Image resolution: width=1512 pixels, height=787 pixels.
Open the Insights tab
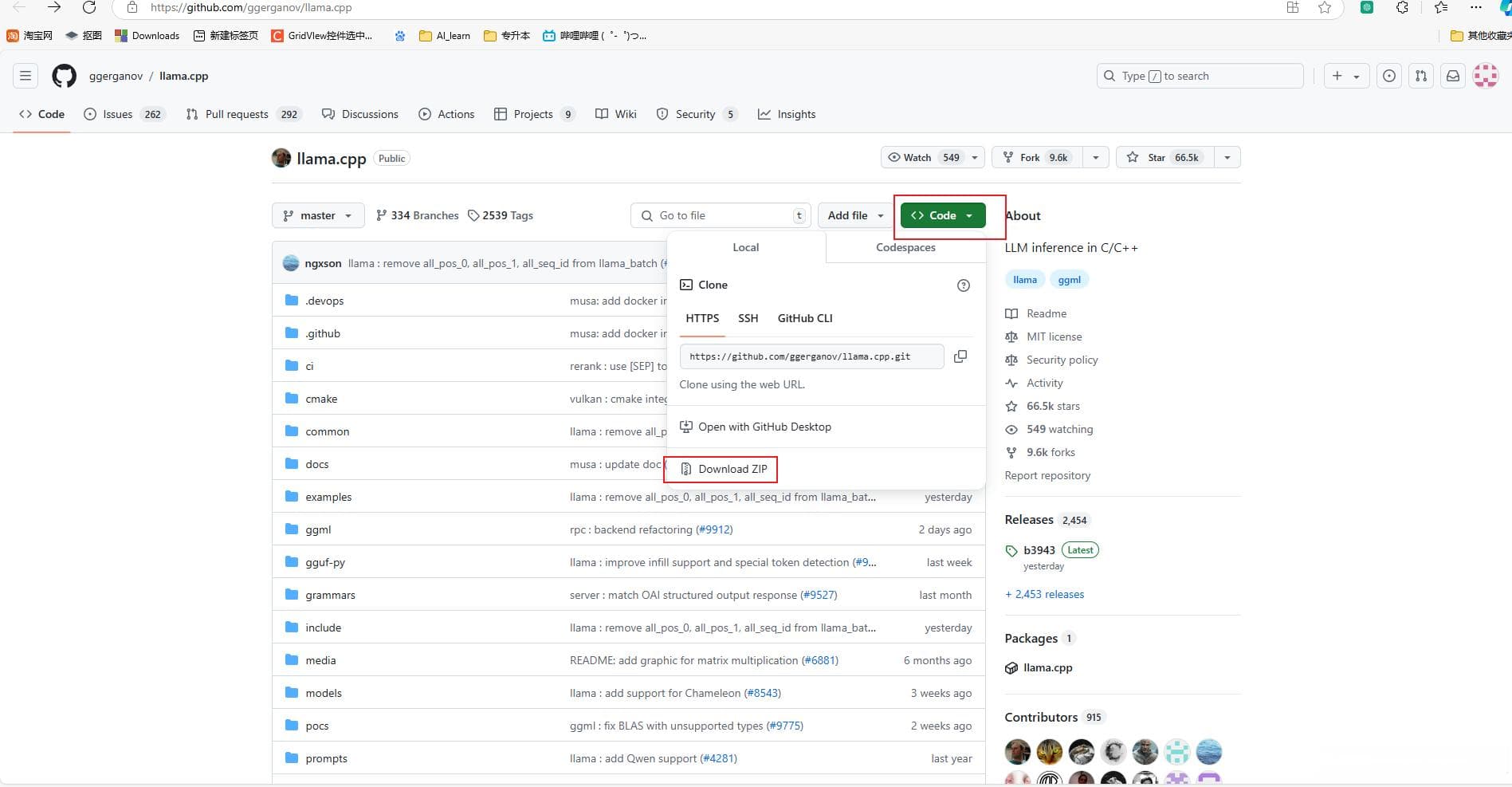pos(787,114)
